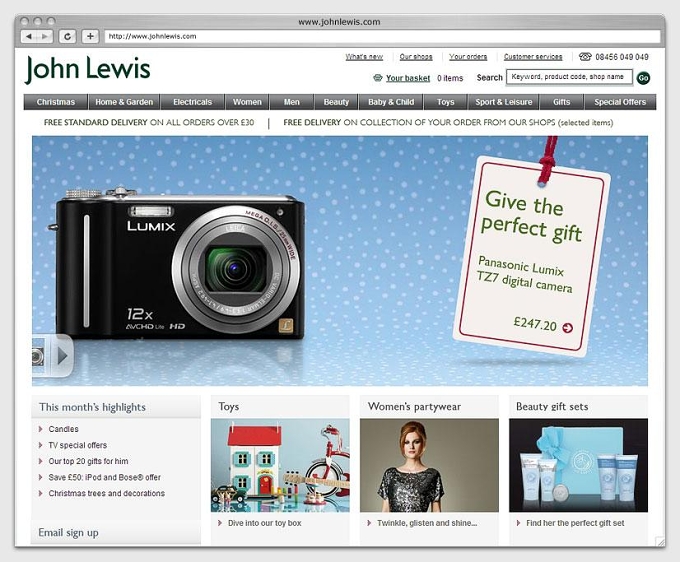Click the Twinkle, glisten and shine link
The width and height of the screenshot is (680, 562).
pos(427,523)
